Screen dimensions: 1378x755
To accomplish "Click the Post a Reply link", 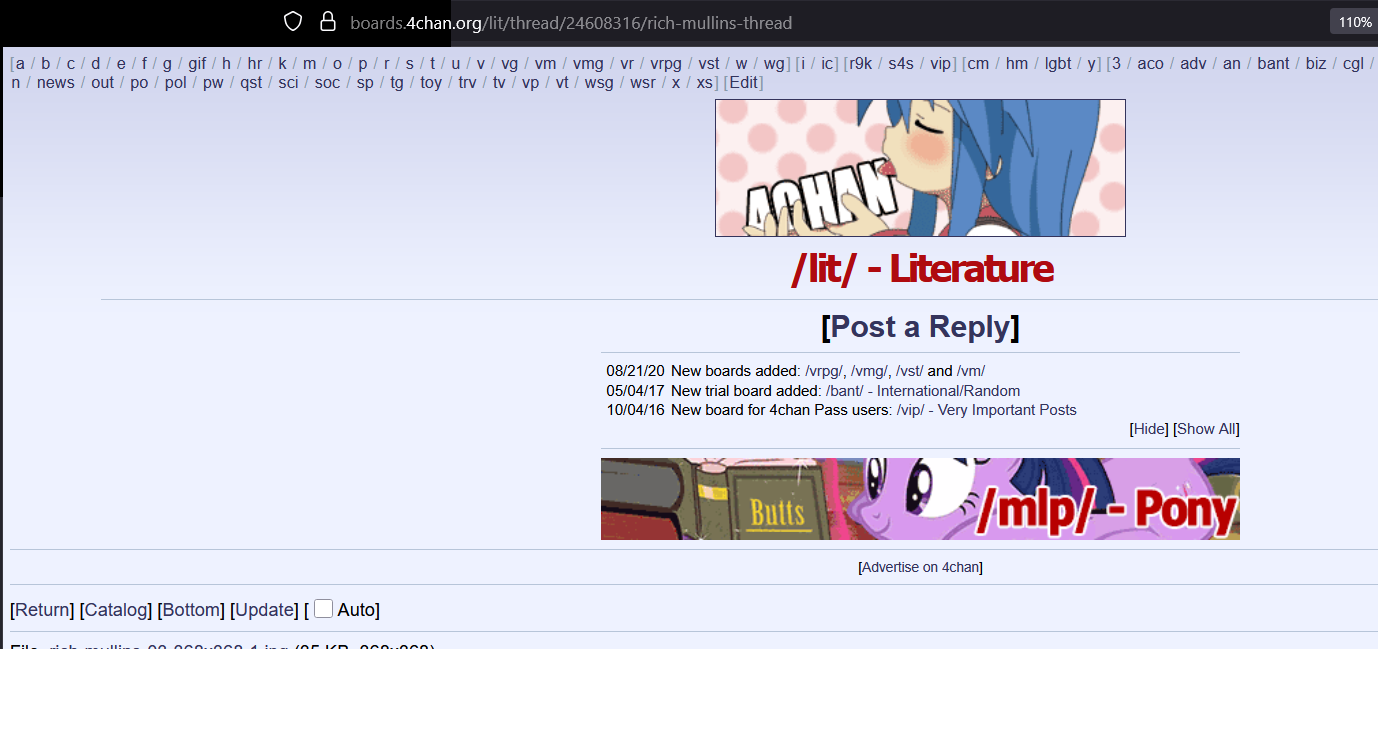I will pyautogui.click(x=920, y=327).
